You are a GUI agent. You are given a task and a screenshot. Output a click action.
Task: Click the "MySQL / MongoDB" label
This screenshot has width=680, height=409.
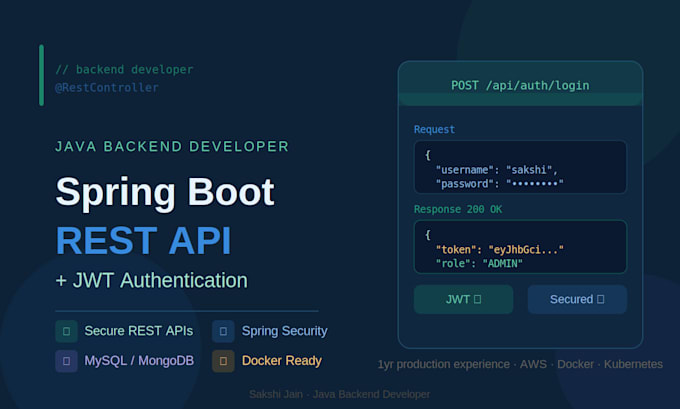coord(139,361)
